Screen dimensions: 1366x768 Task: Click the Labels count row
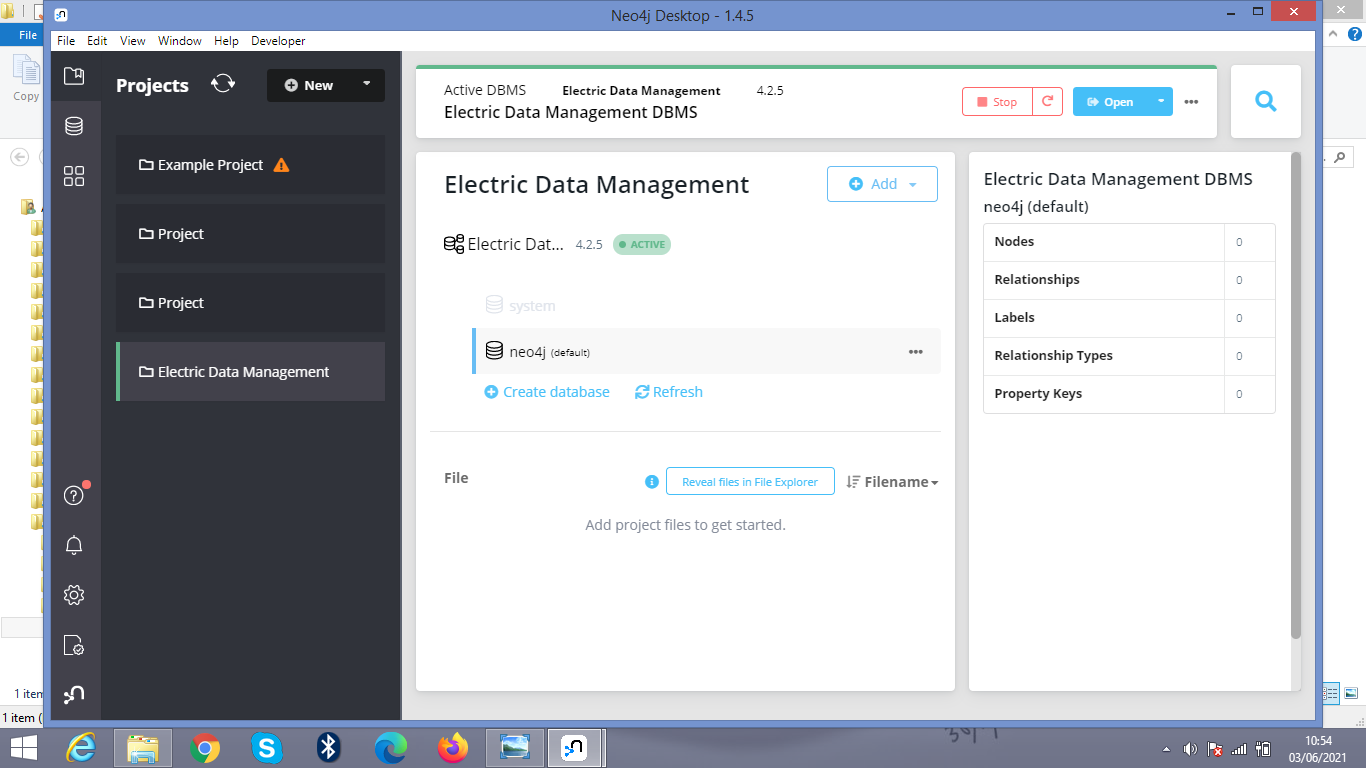1129,318
